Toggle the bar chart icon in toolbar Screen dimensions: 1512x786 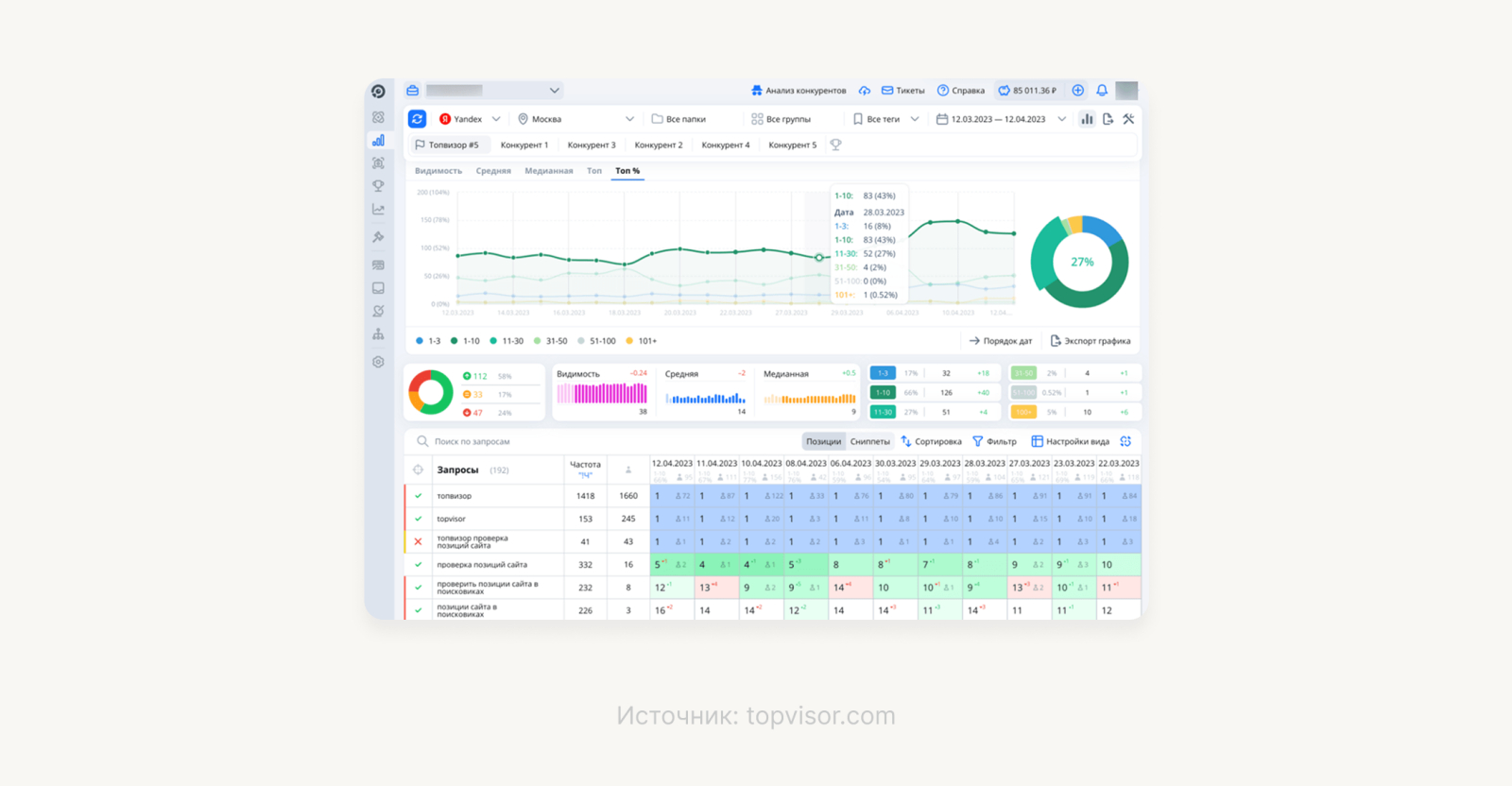1087,119
